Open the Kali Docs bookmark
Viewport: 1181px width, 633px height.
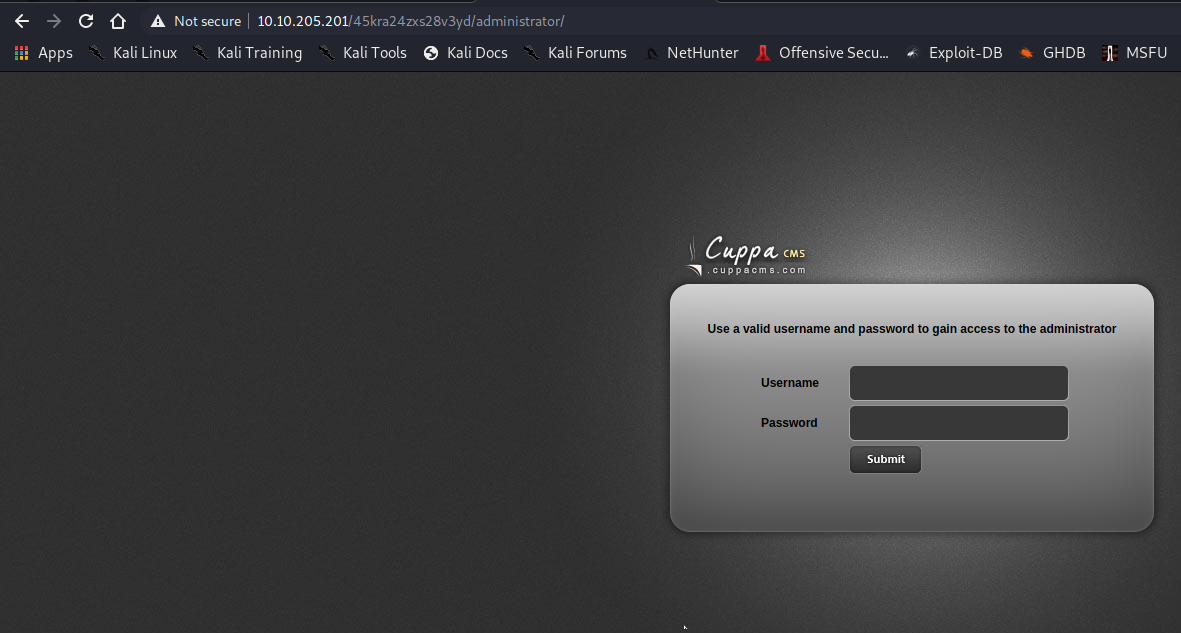click(x=465, y=53)
